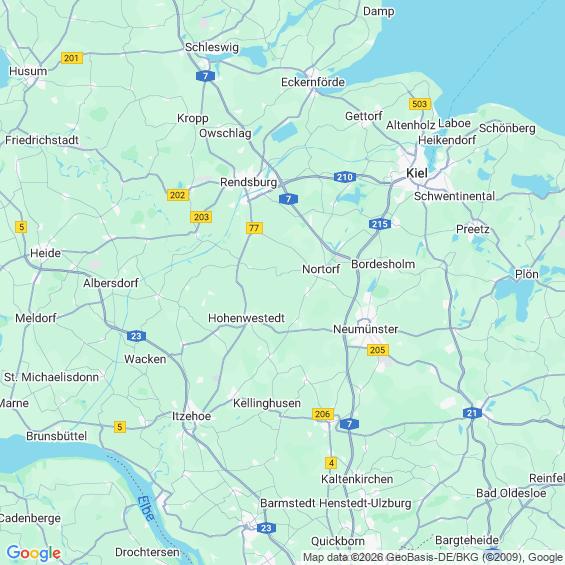Click the yellow 205 road shield
This screenshot has width=565, height=565.
tap(378, 350)
